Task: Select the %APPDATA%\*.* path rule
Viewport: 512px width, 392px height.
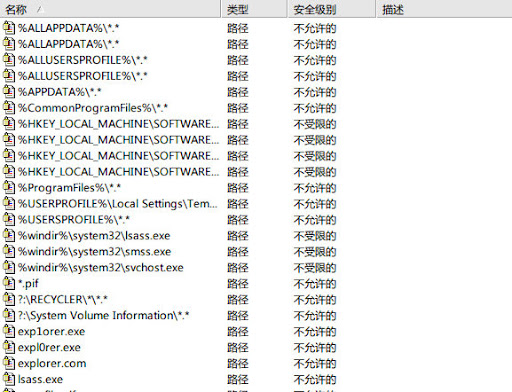Action: pyautogui.click(x=60, y=92)
